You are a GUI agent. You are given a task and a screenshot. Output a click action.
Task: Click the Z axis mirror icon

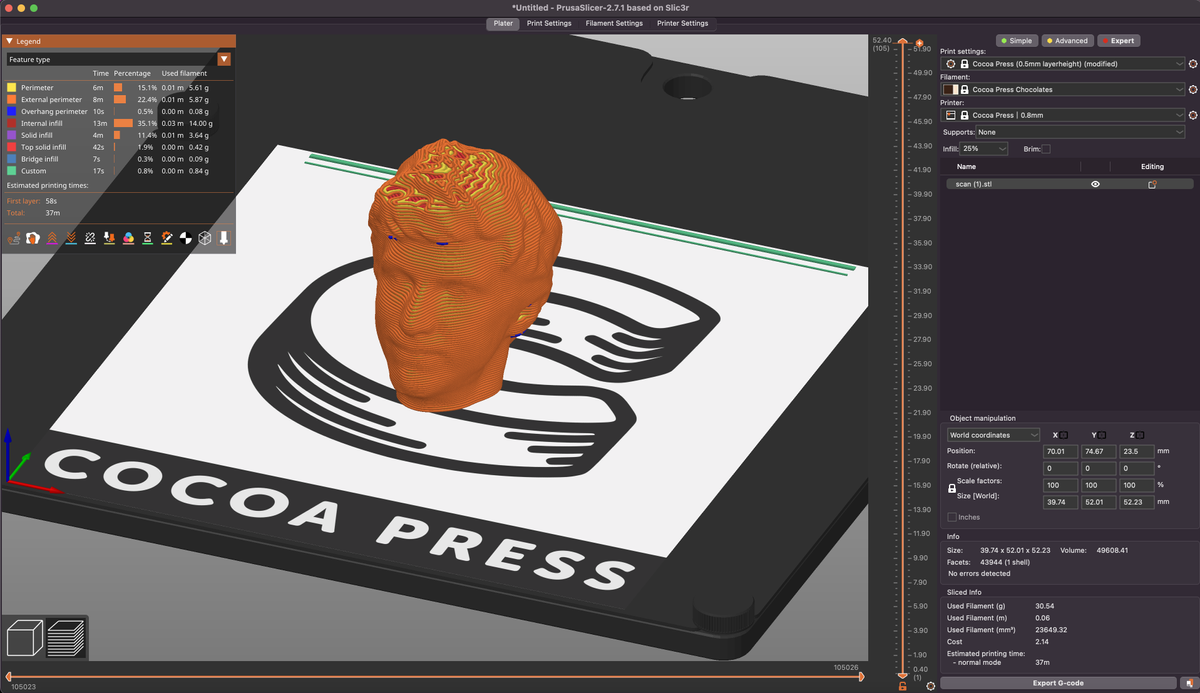(1139, 435)
